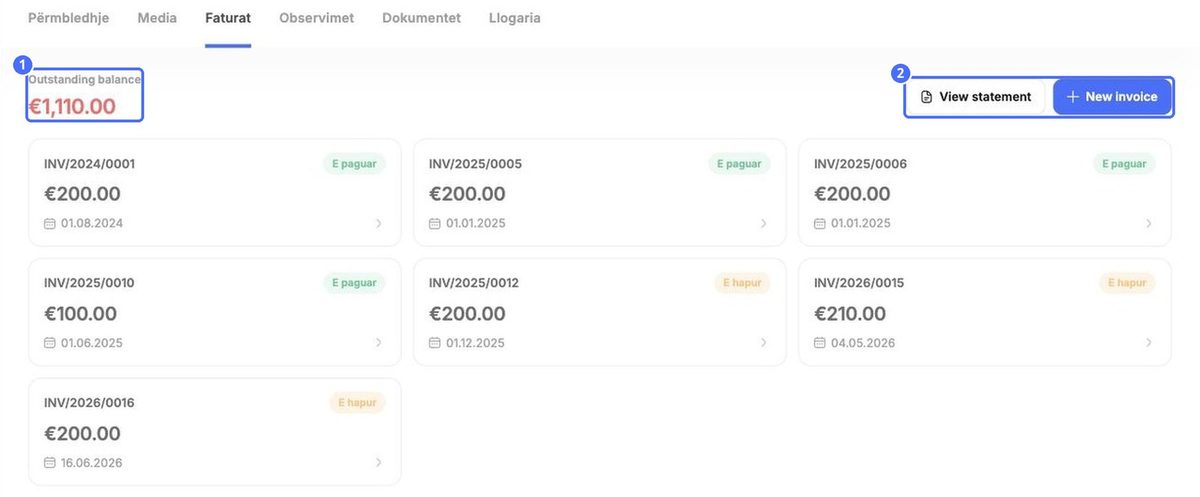This screenshot has height=497, width=1200.
Task: Click the calendar icon on invoice INV/2025/0005
Action: pos(435,223)
